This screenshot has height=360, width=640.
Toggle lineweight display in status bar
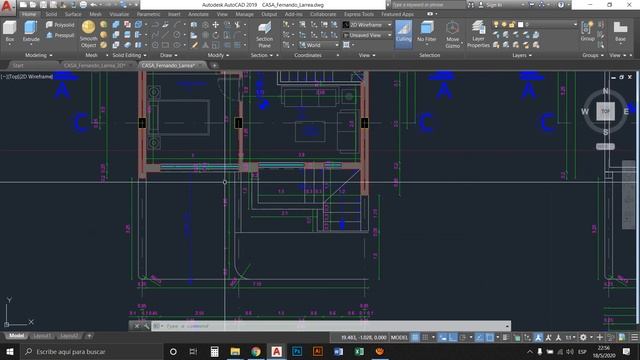(x=506, y=337)
